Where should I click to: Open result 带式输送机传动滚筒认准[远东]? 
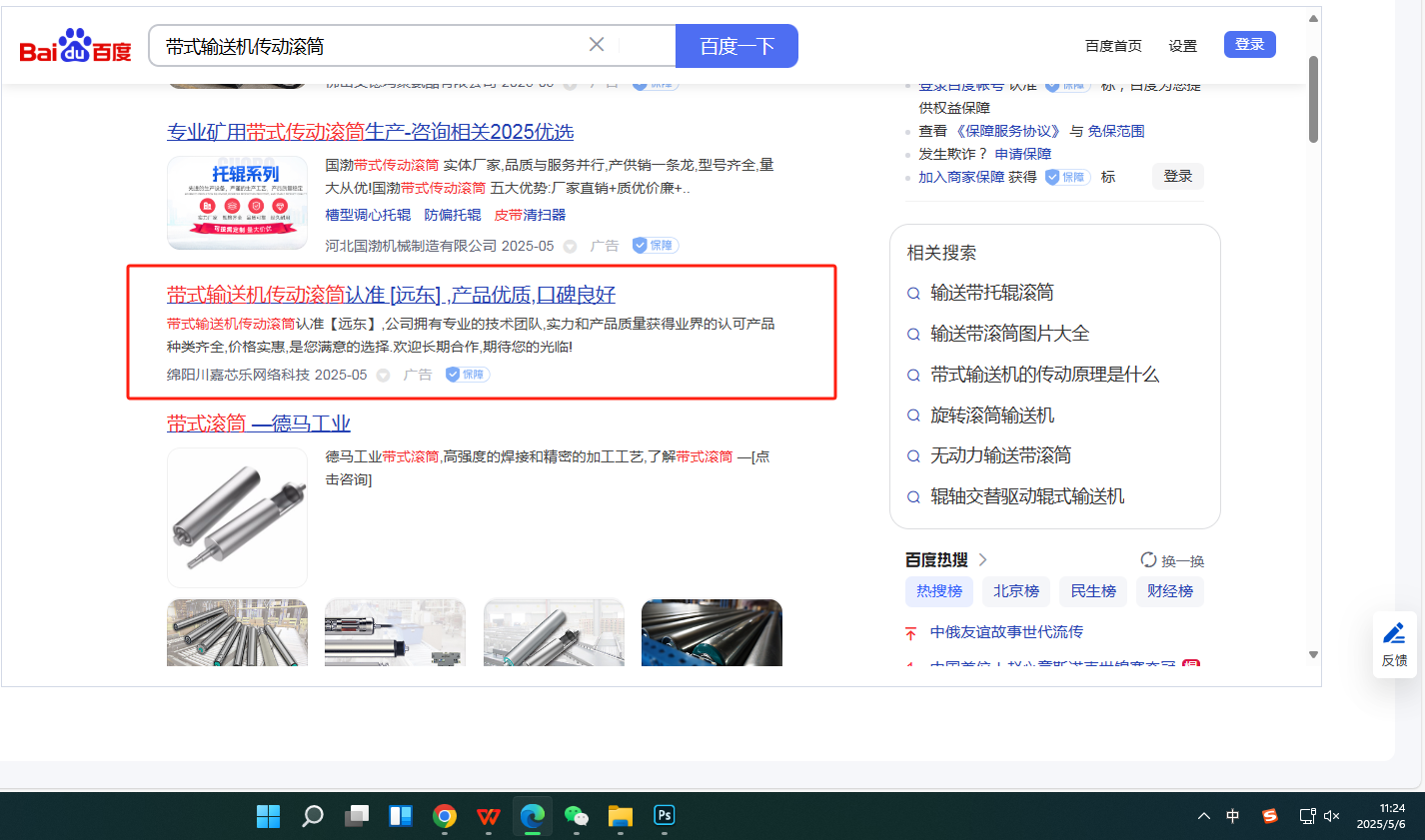tap(391, 295)
